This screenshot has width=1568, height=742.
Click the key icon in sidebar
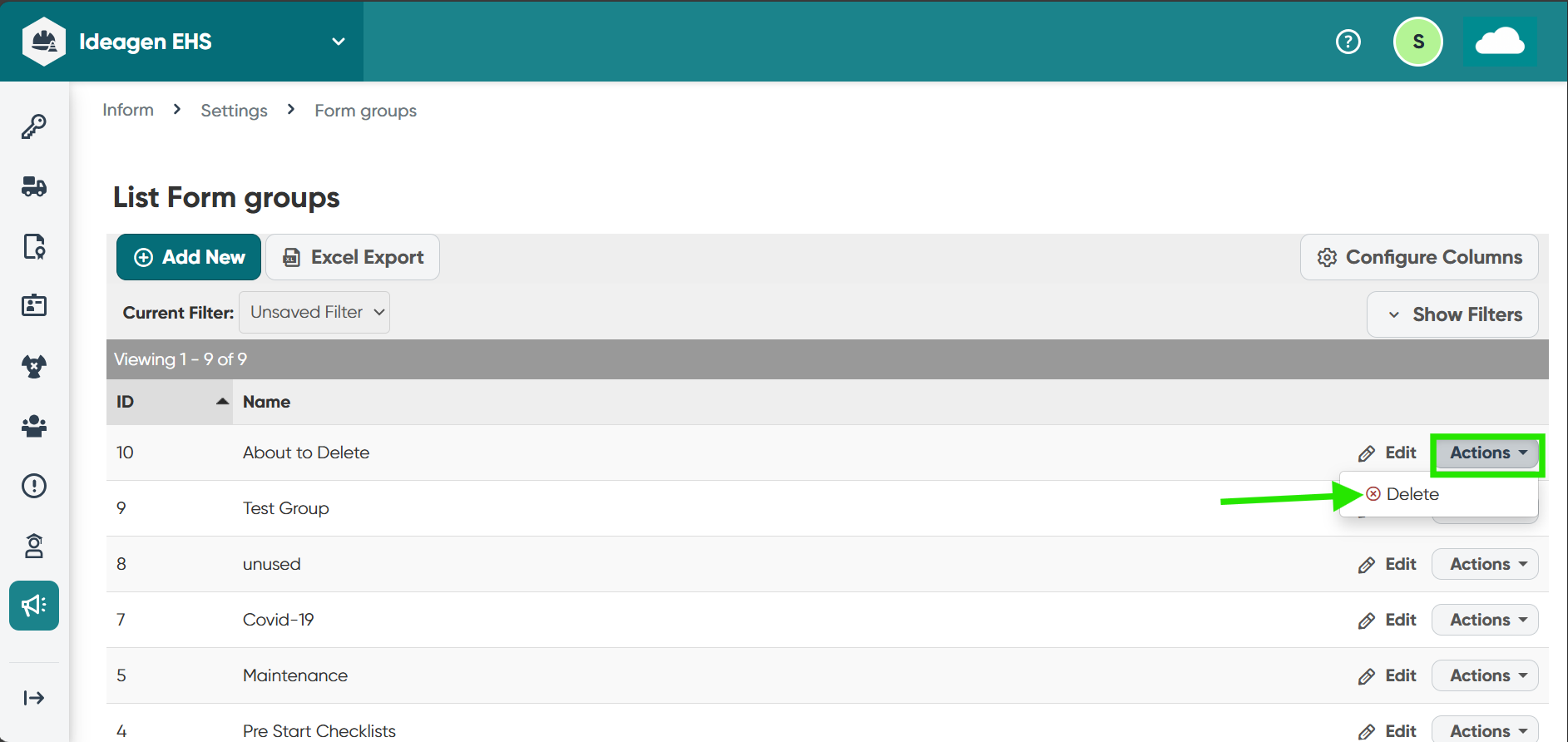coord(34,126)
